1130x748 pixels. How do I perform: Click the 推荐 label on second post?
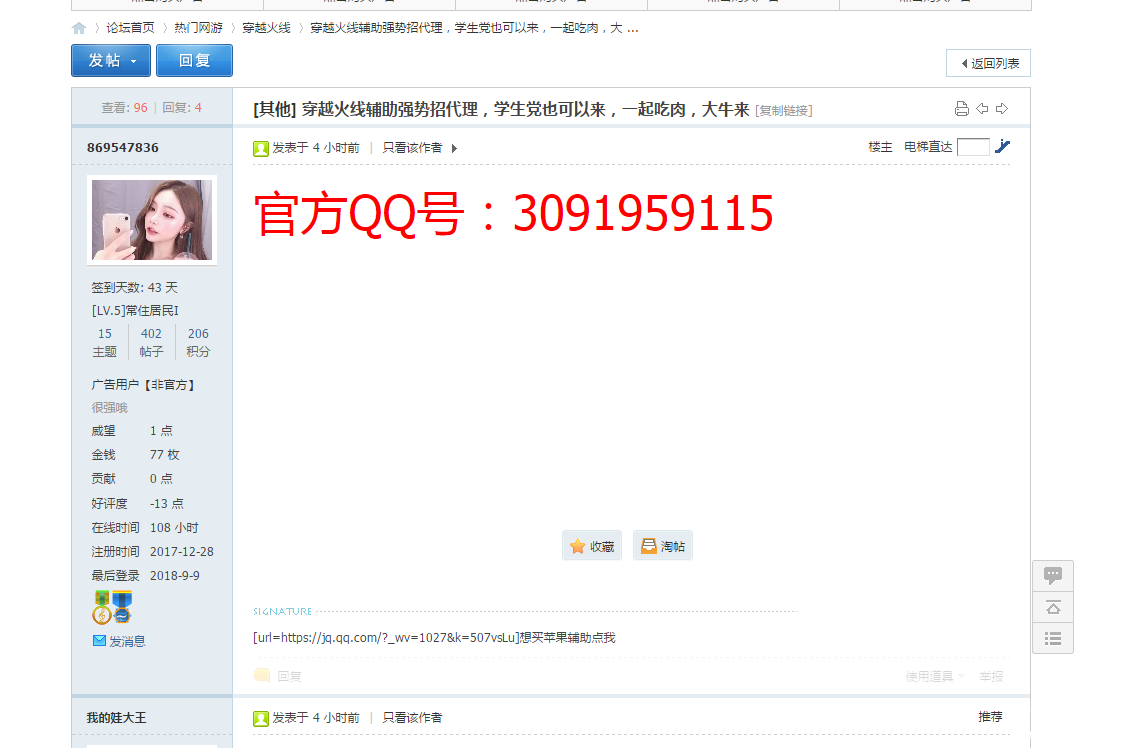990,717
